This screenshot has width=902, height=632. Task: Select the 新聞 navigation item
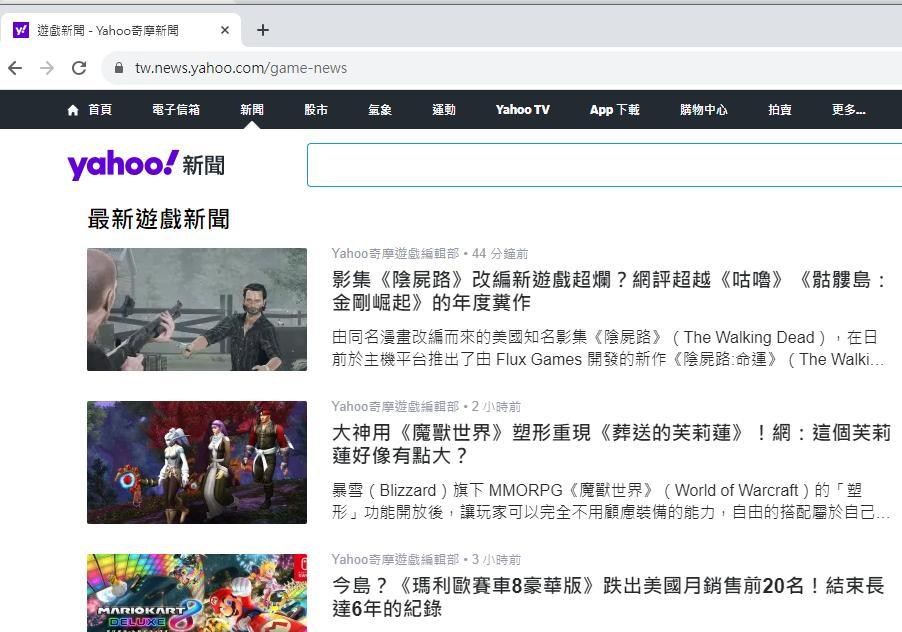click(251, 110)
